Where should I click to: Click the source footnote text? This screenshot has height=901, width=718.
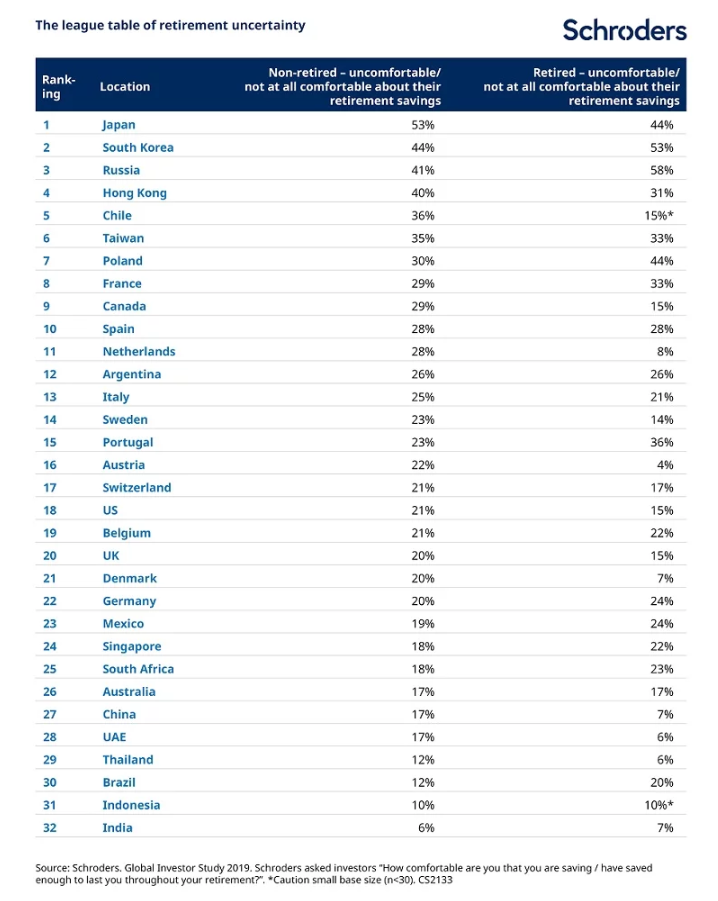point(343,874)
